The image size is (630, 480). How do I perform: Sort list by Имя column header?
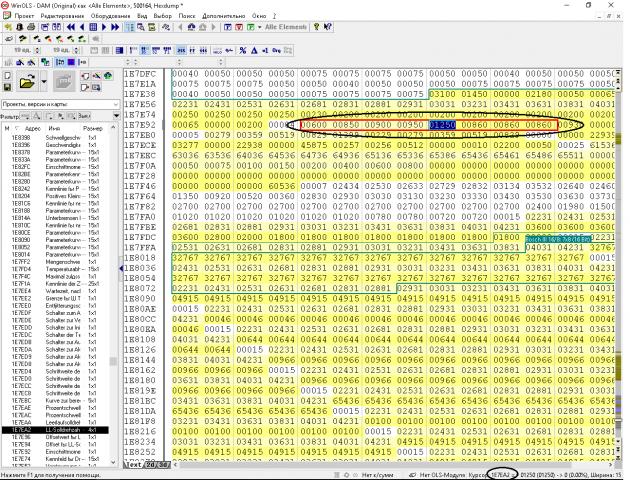tap(54, 129)
